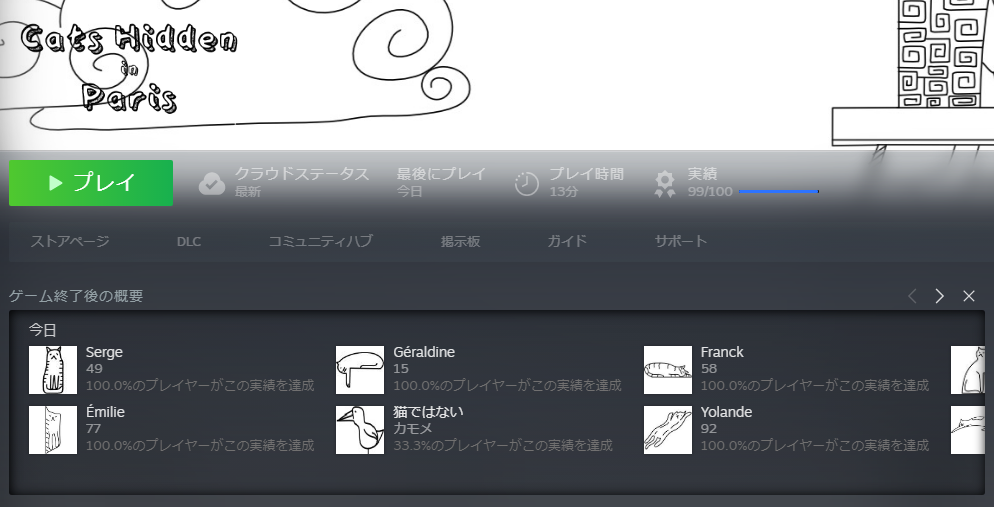Click the 今日 date label in summary
The height and width of the screenshot is (507, 994).
pyautogui.click(x=42, y=330)
